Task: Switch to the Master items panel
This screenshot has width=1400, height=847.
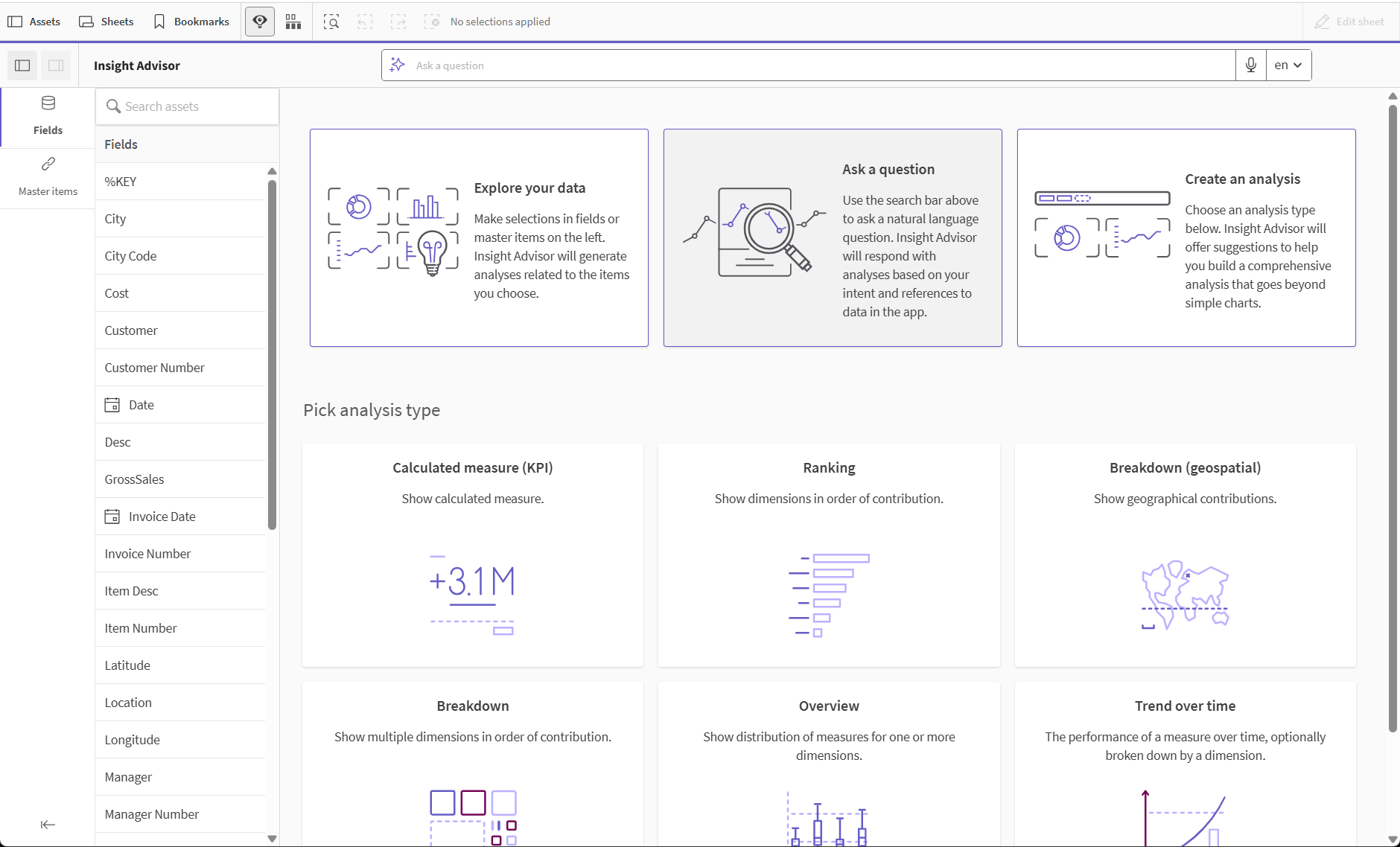Action: click(x=47, y=176)
